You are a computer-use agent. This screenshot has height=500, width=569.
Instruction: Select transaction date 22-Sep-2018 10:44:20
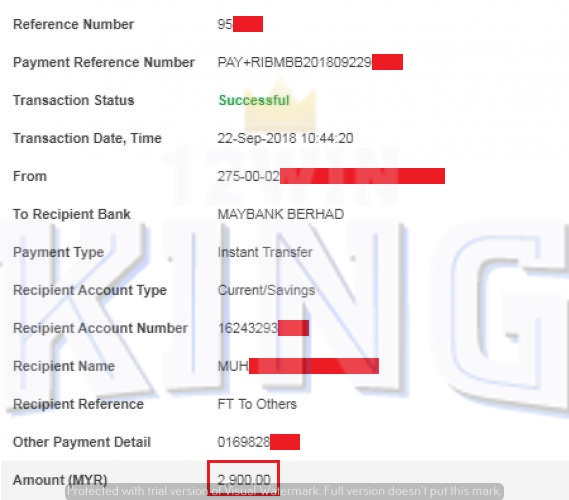coord(285,138)
